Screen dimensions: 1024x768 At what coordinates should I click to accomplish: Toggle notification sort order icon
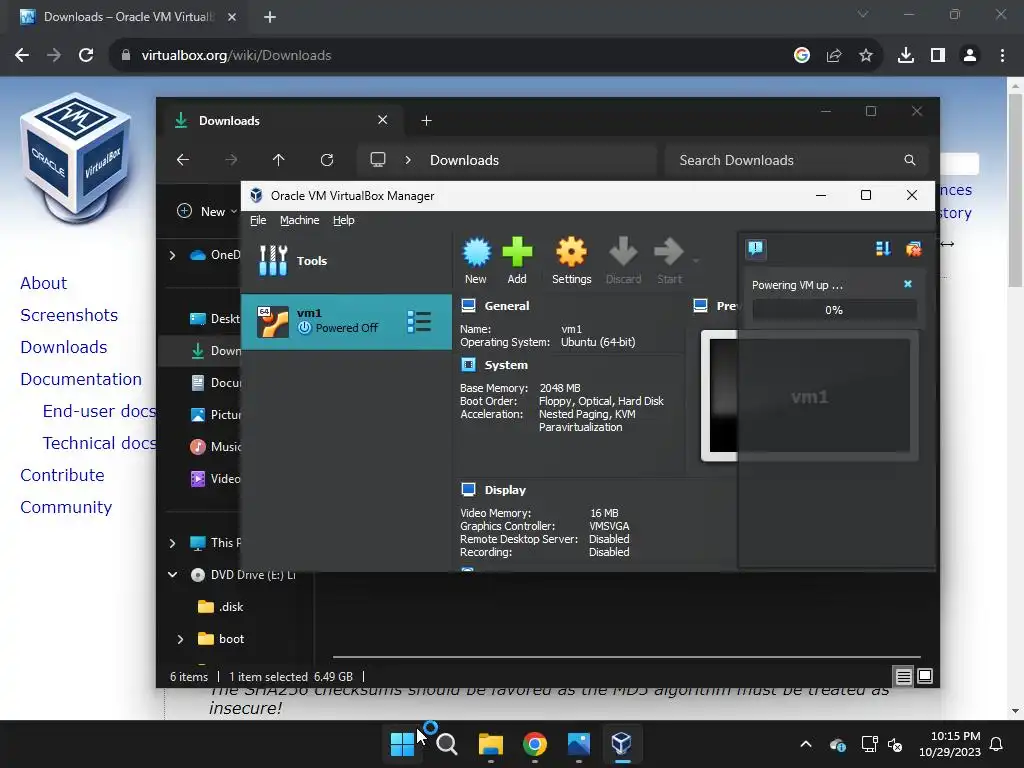click(883, 248)
